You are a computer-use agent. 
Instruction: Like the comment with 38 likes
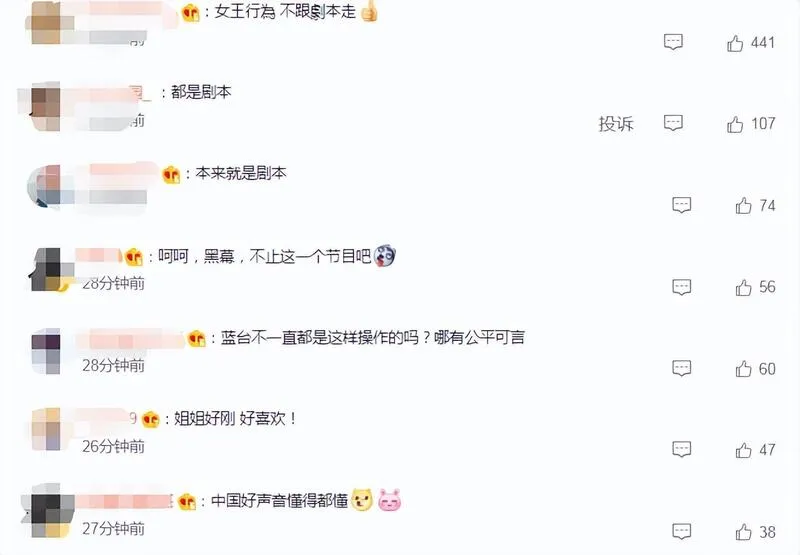point(743,532)
